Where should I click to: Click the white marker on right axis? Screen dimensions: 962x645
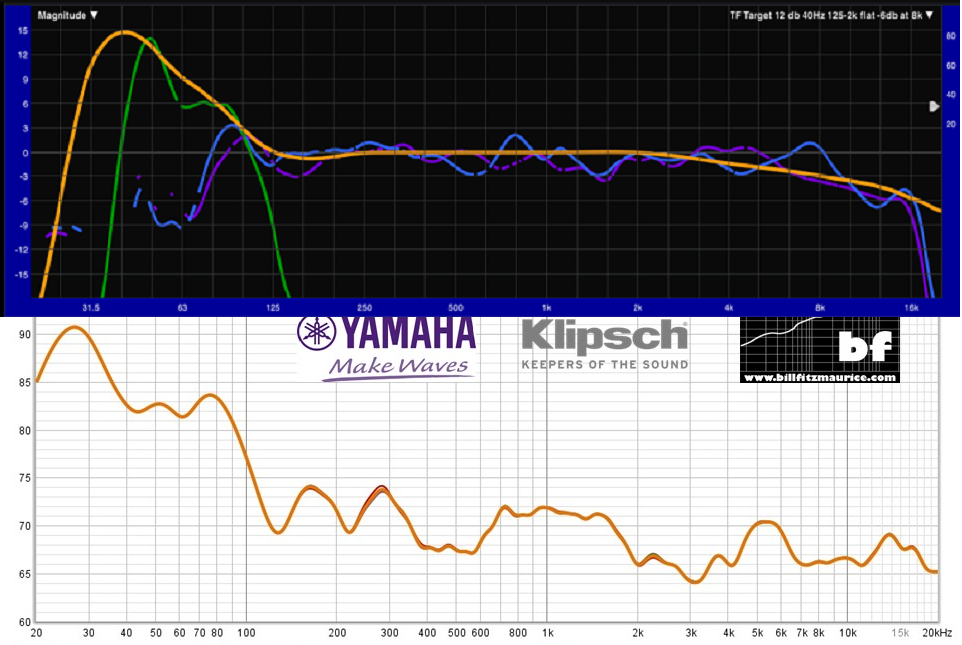933,106
